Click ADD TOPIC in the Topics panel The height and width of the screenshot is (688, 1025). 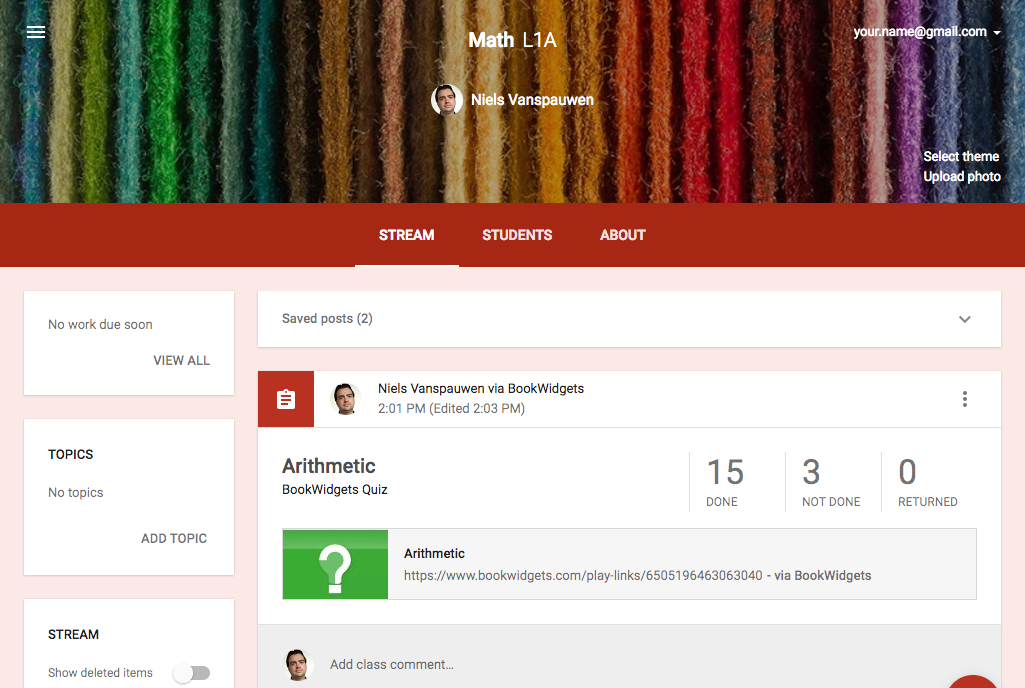pyautogui.click(x=173, y=538)
